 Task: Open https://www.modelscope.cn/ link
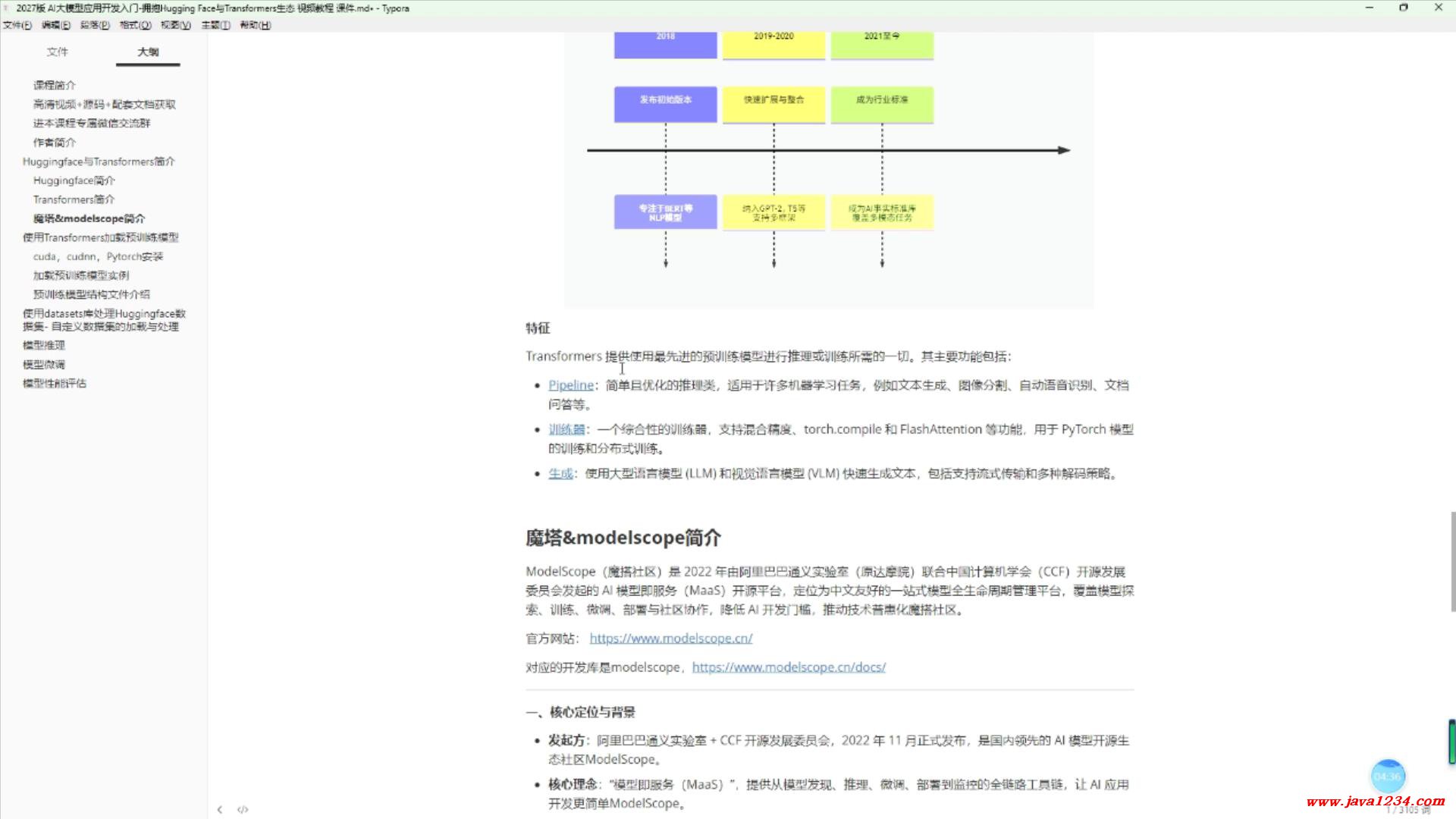[670, 639]
